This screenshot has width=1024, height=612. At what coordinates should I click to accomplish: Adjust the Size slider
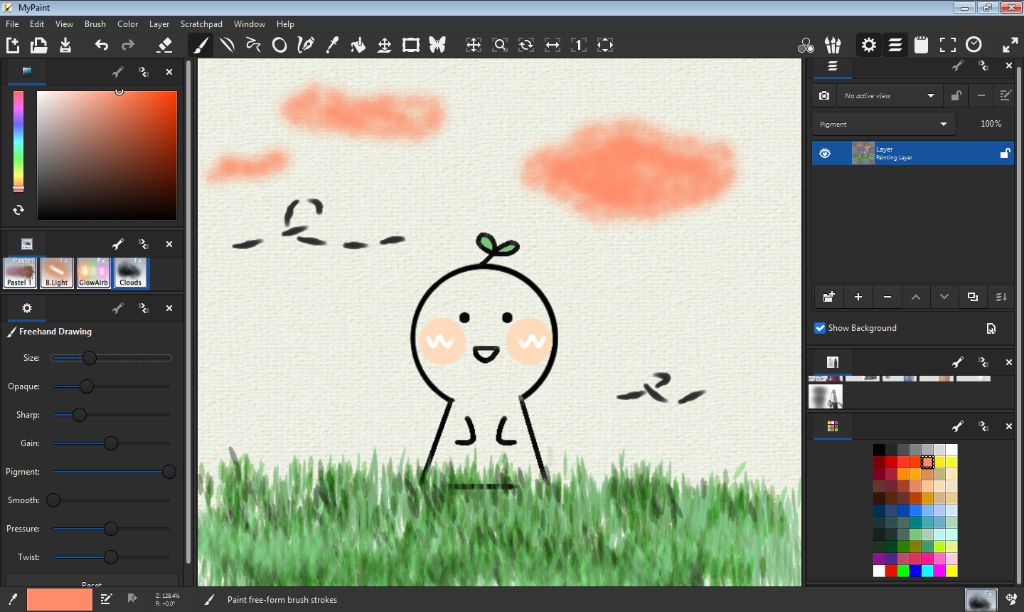pos(112,358)
